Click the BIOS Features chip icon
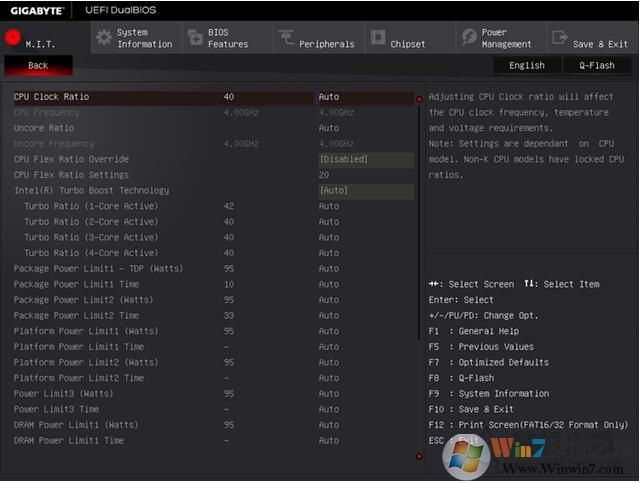This screenshot has width=640, height=483. coord(194,38)
